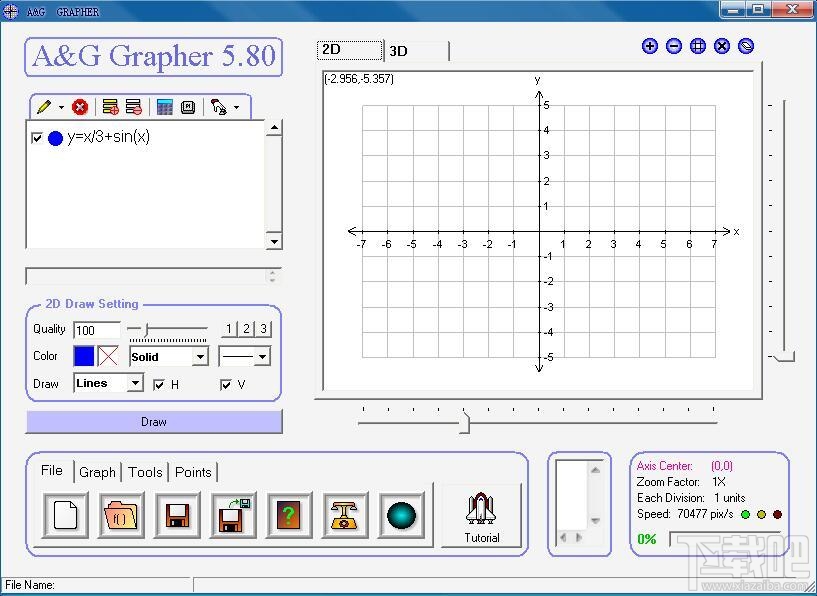Open the Tools tab
Image resolution: width=817 pixels, height=596 pixels.
[x=145, y=473]
